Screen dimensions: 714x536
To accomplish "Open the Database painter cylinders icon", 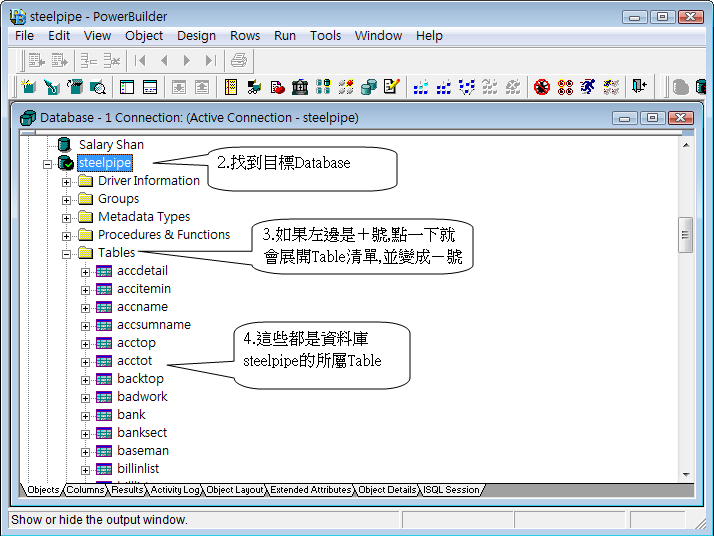I will pos(369,87).
